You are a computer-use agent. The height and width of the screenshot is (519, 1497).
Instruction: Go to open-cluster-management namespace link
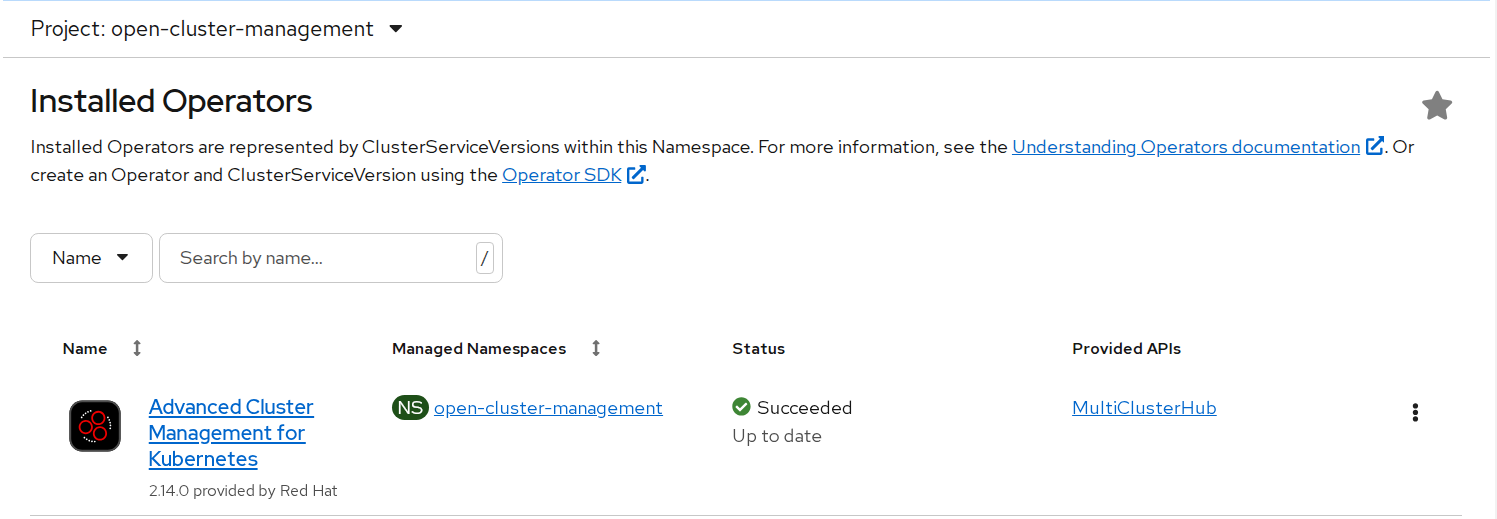click(x=548, y=408)
